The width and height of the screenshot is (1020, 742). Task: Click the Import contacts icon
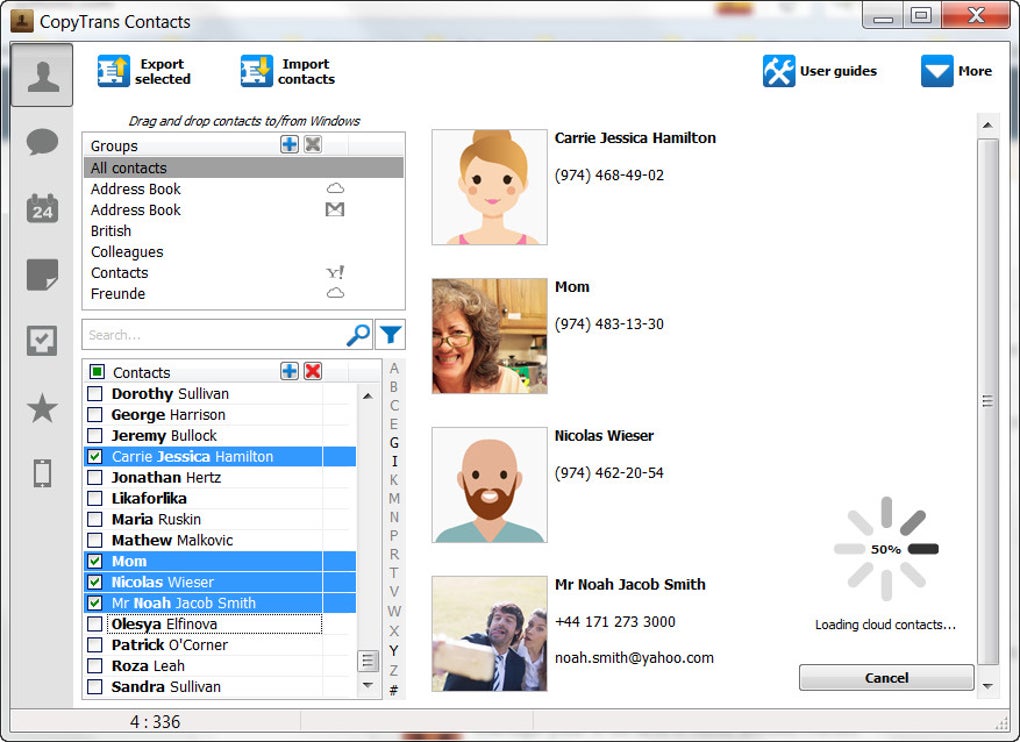256,71
